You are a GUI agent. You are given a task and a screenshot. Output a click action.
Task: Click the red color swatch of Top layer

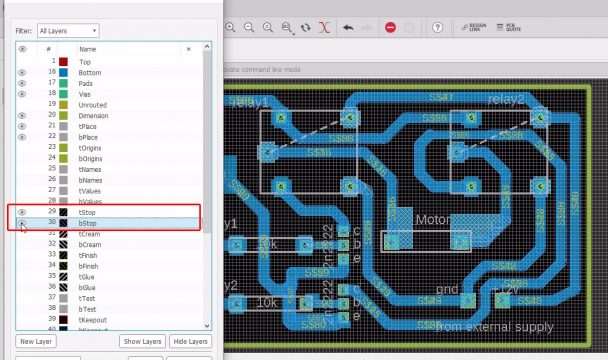(x=63, y=62)
